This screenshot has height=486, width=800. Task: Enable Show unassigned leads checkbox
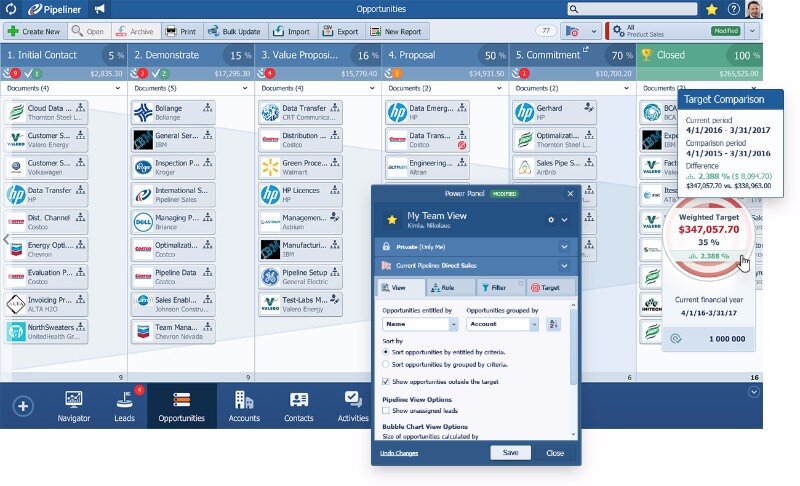tap(388, 411)
